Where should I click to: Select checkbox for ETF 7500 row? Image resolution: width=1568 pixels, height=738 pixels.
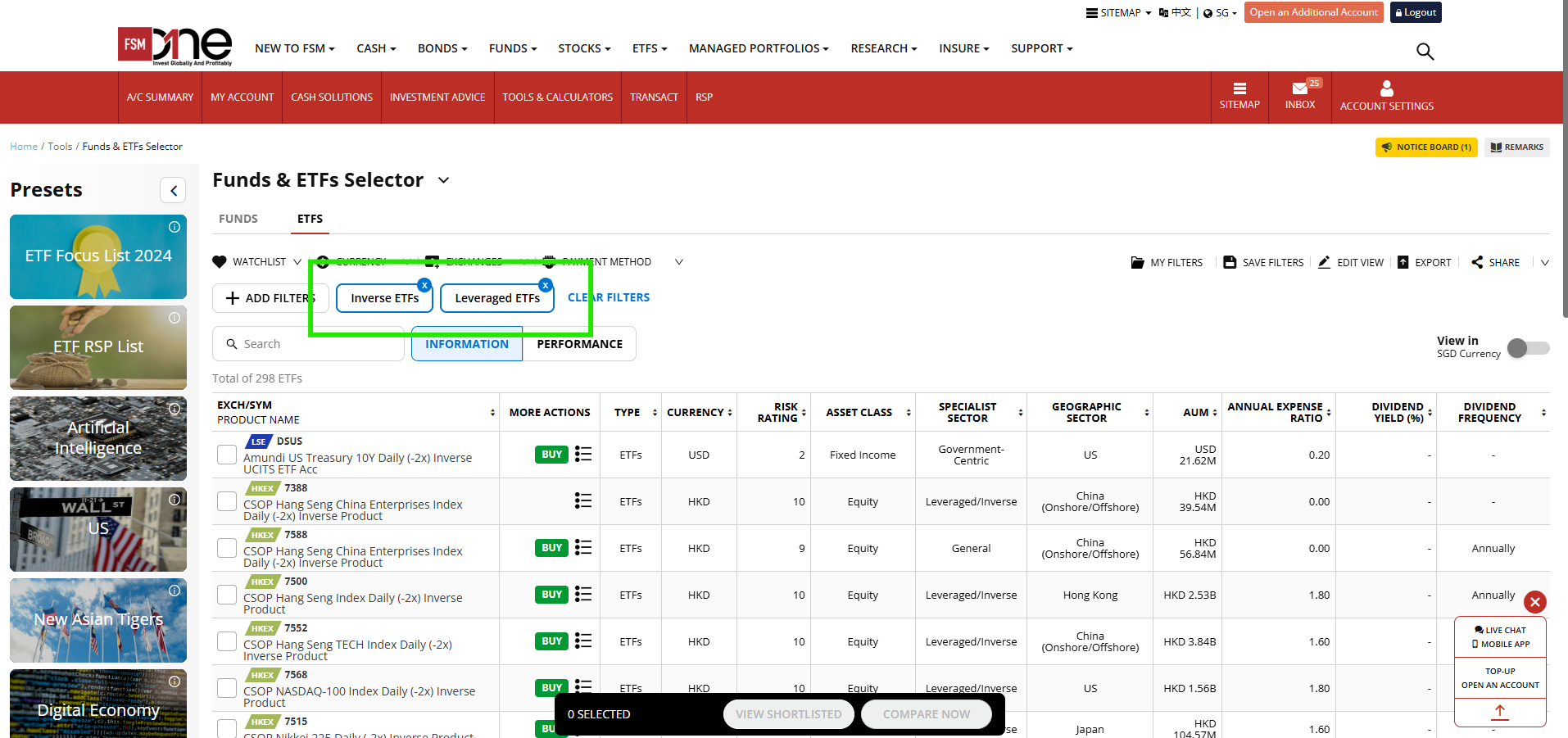(227, 595)
